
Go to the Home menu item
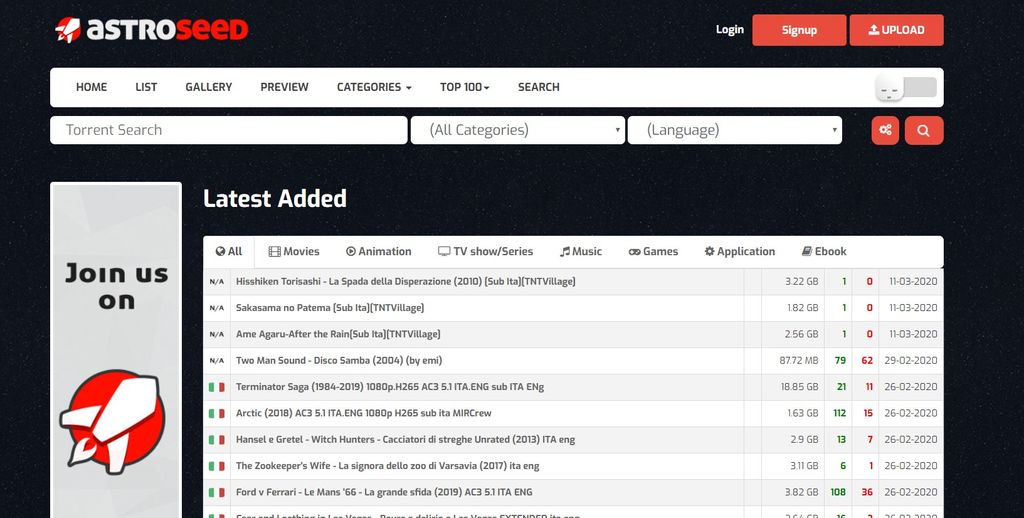tap(91, 87)
